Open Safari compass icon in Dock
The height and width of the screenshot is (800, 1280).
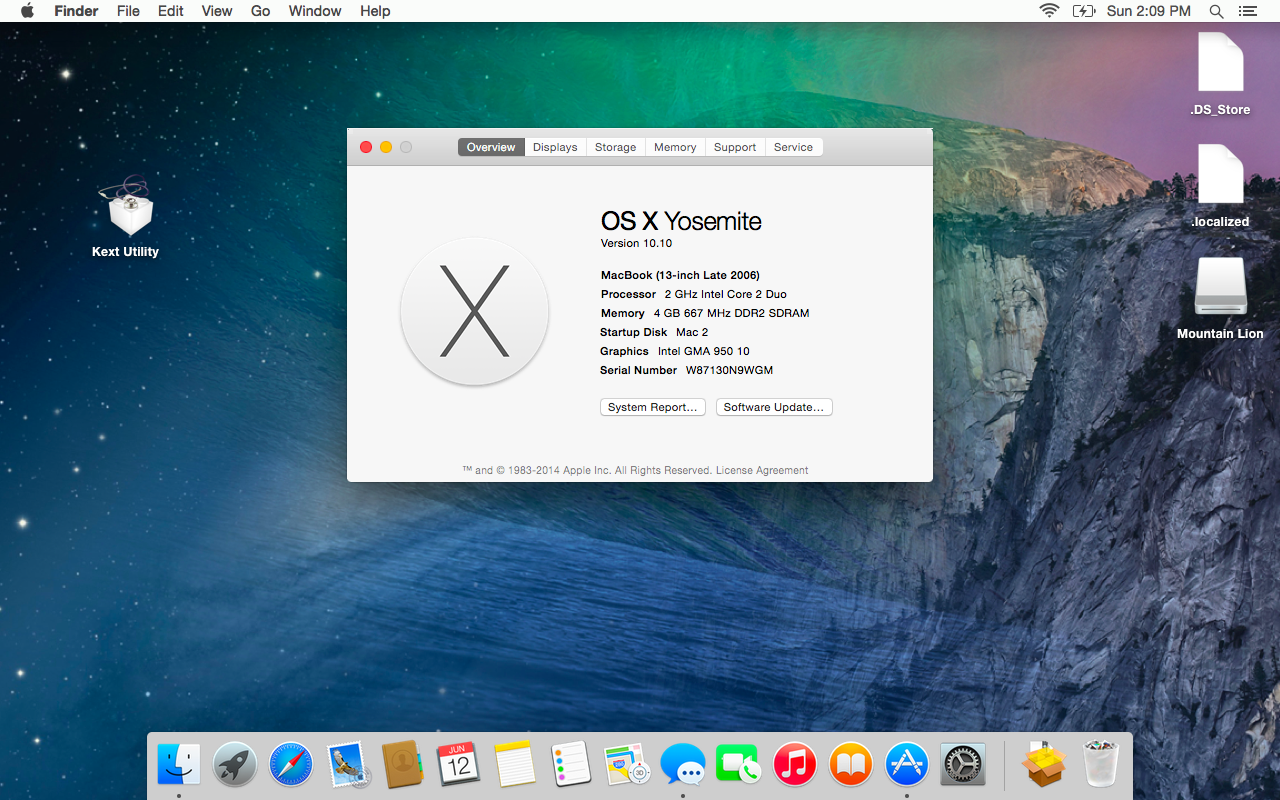291,765
